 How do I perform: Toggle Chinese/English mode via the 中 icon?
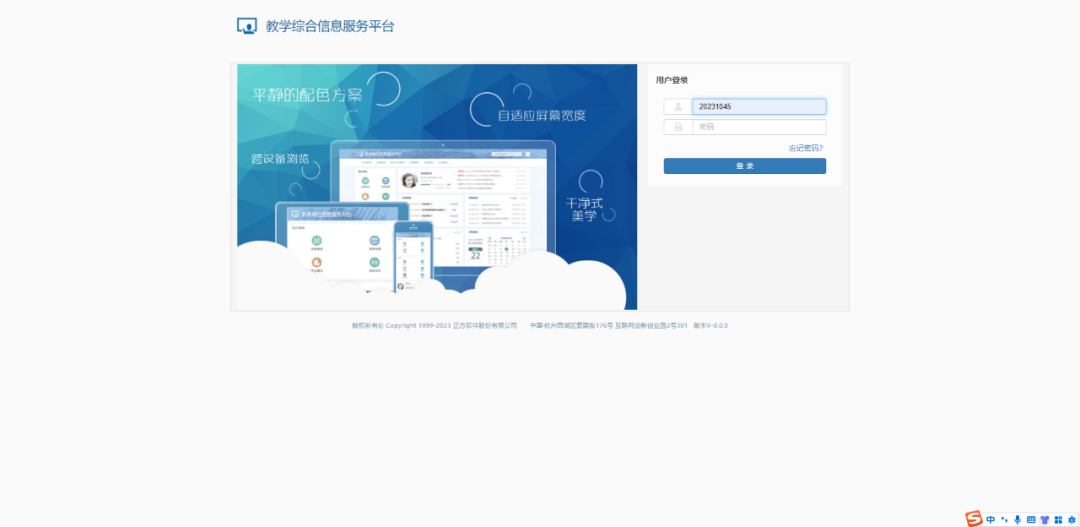click(x=990, y=519)
